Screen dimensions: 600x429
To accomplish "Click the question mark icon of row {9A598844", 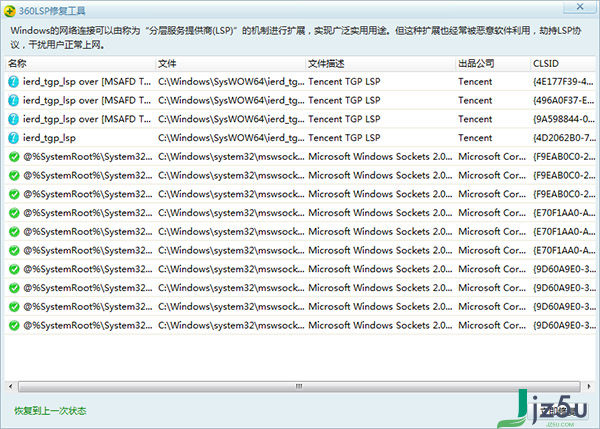I will pos(13,119).
